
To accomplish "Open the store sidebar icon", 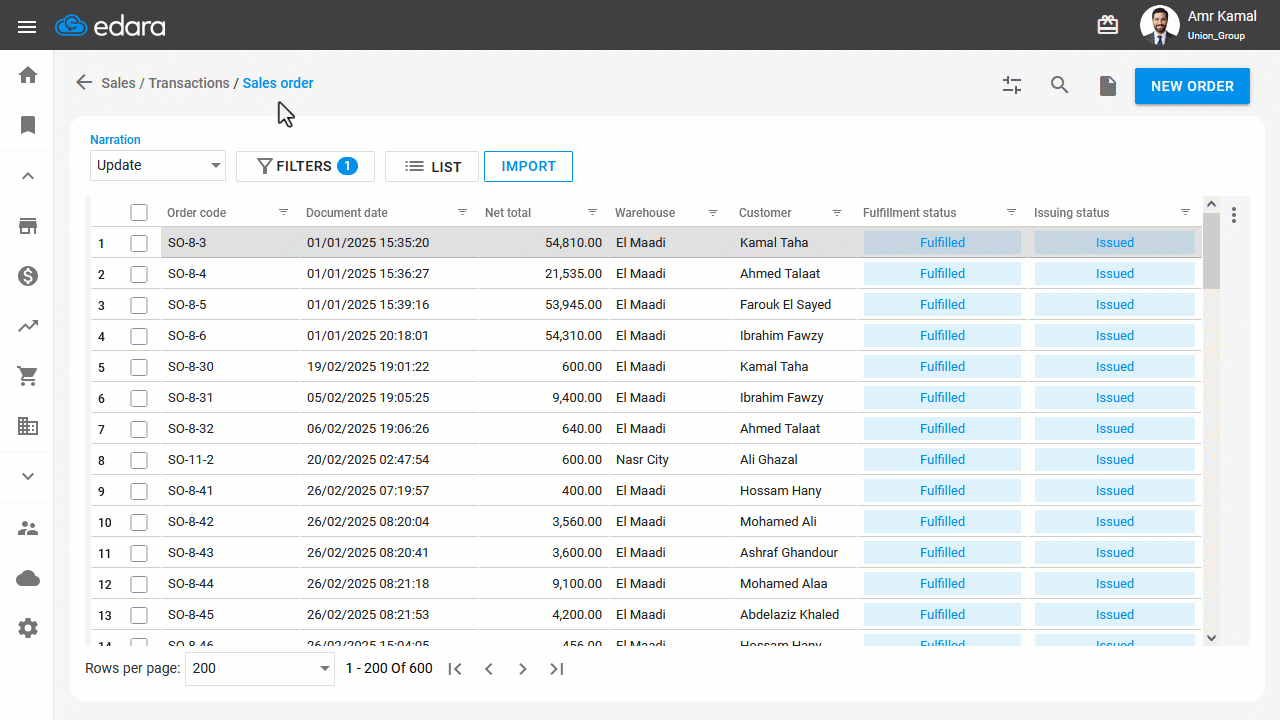I will [28, 226].
